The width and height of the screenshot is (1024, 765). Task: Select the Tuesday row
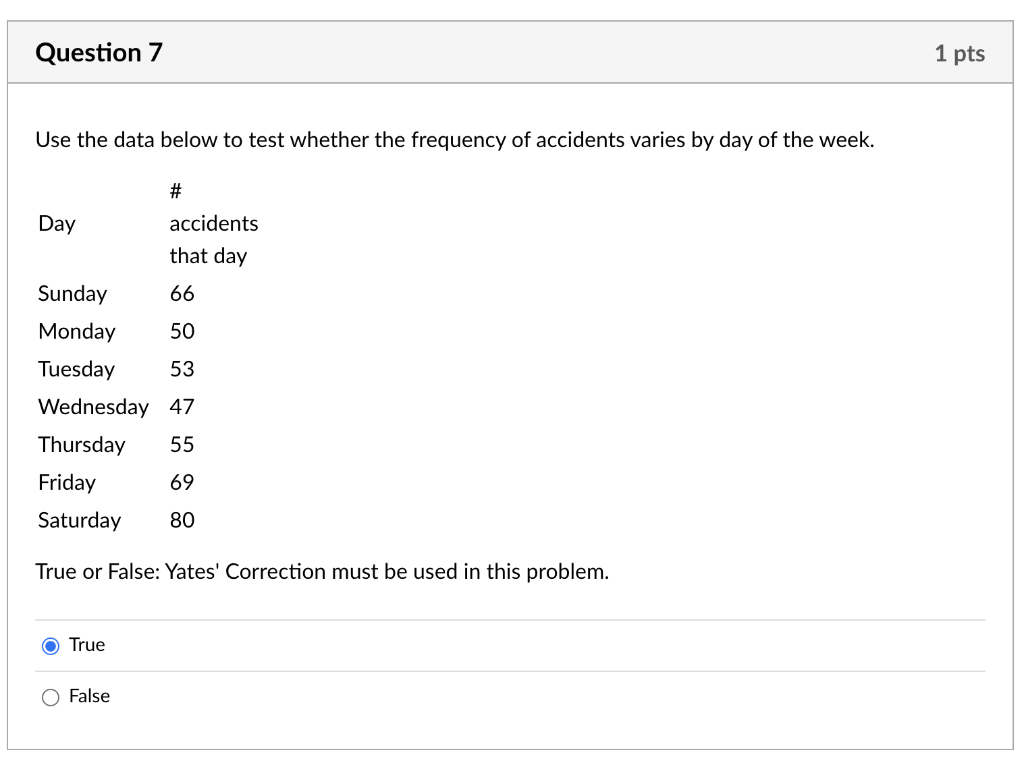coord(76,369)
